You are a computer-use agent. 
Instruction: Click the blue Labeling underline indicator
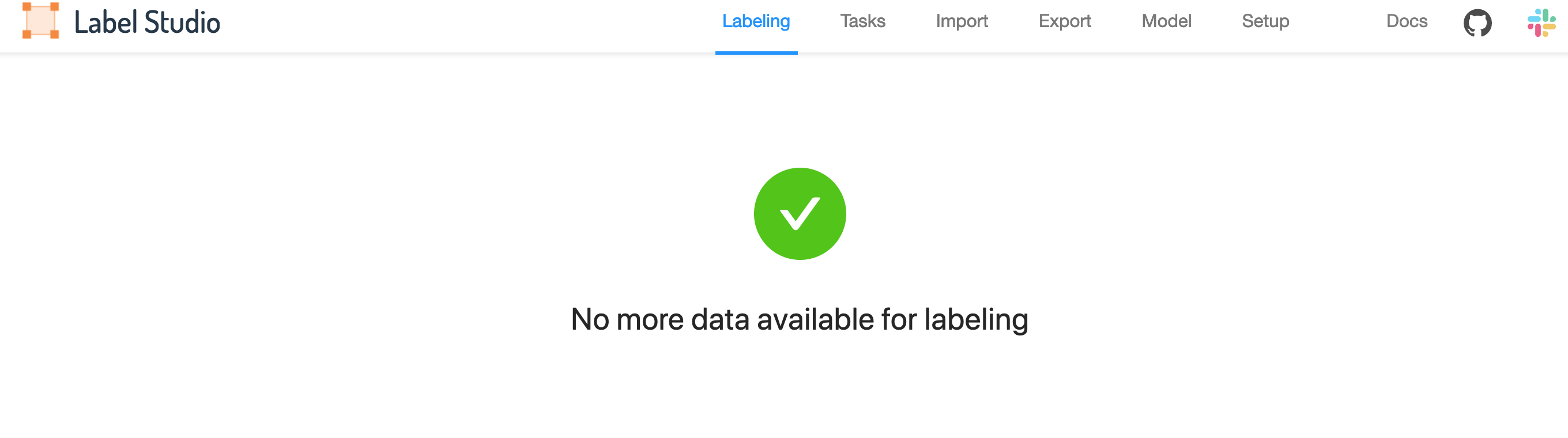(756, 54)
